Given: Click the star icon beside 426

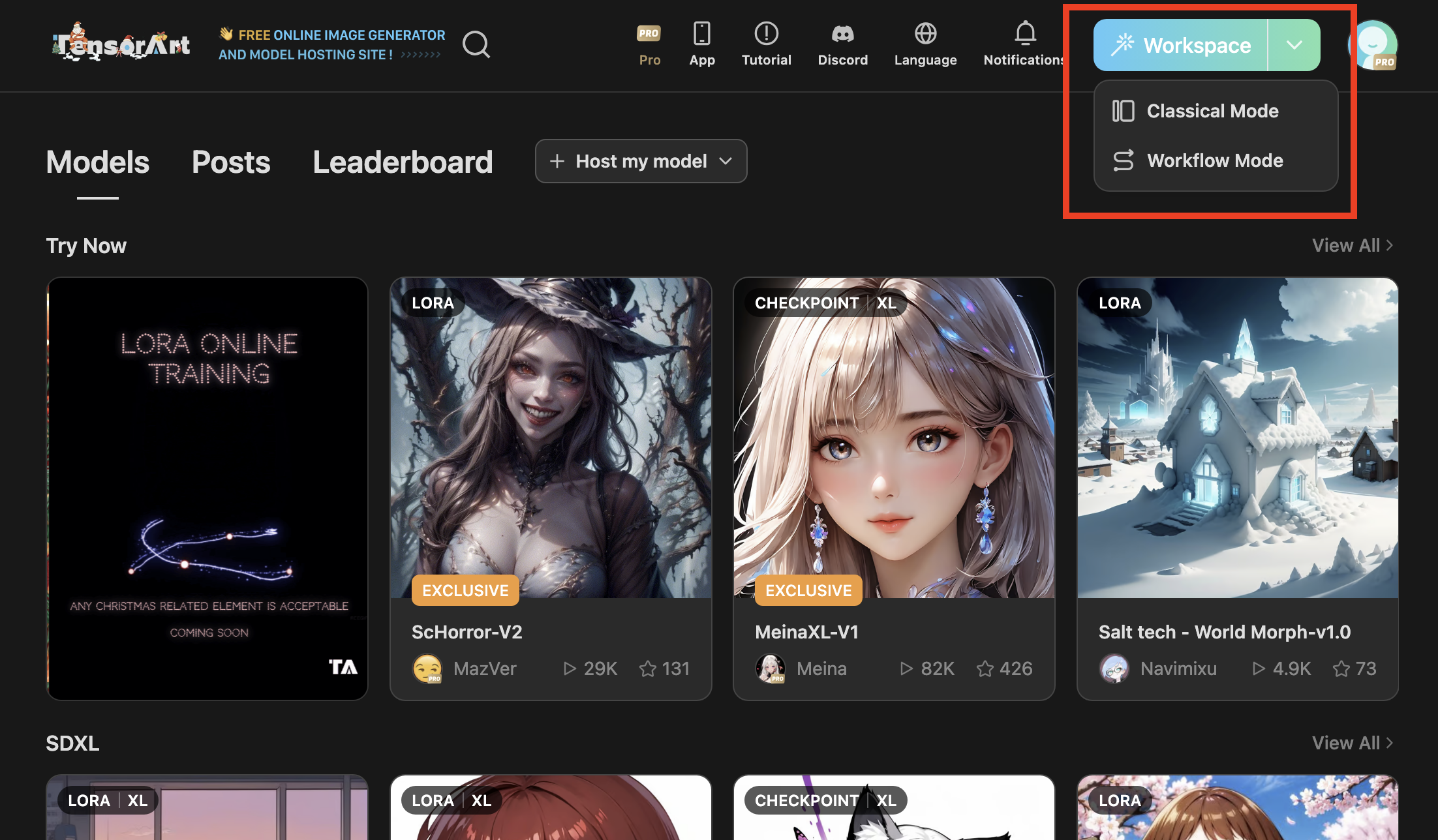Looking at the screenshot, I should (985, 668).
